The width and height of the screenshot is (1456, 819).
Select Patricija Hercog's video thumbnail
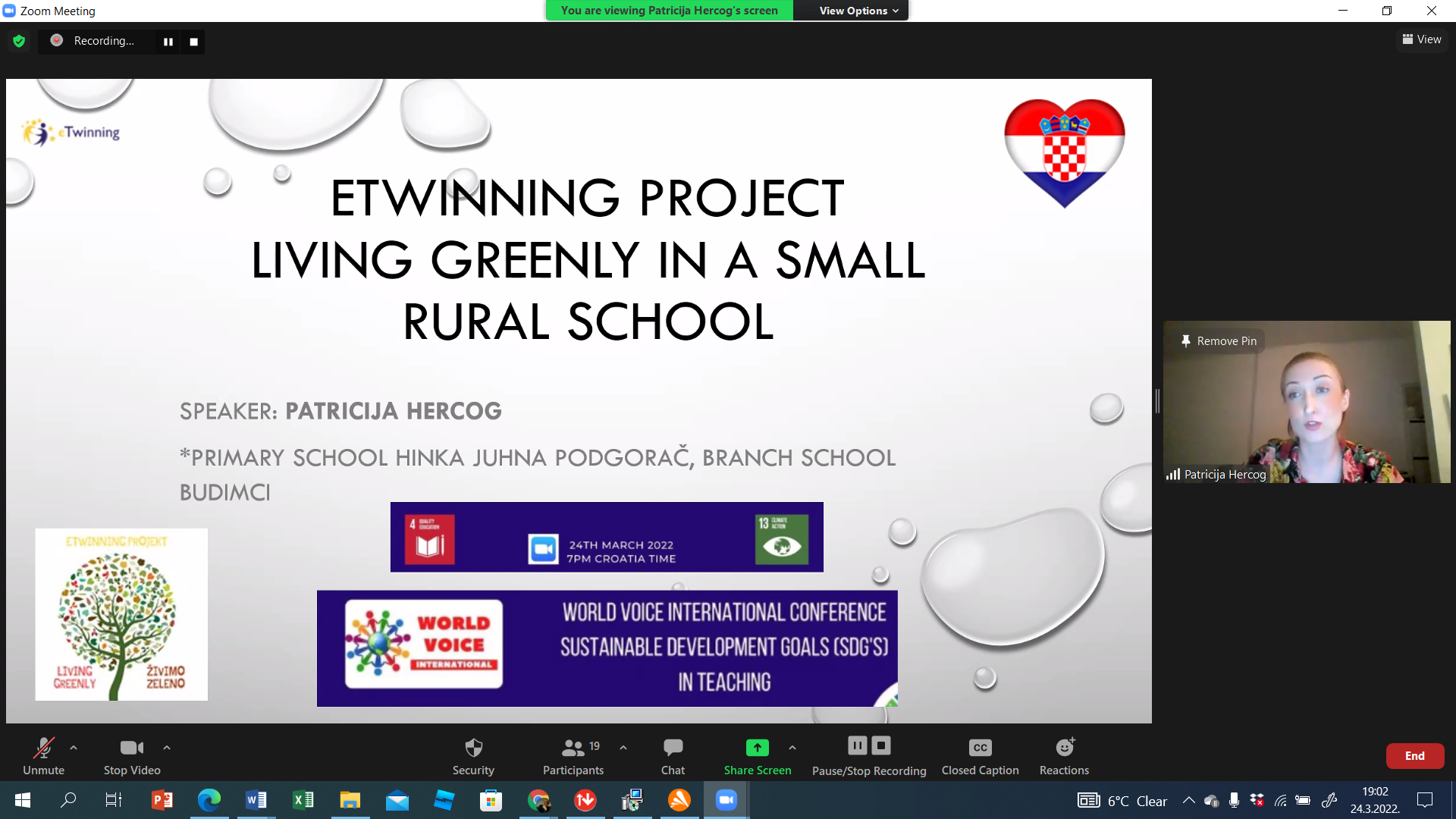click(x=1307, y=402)
